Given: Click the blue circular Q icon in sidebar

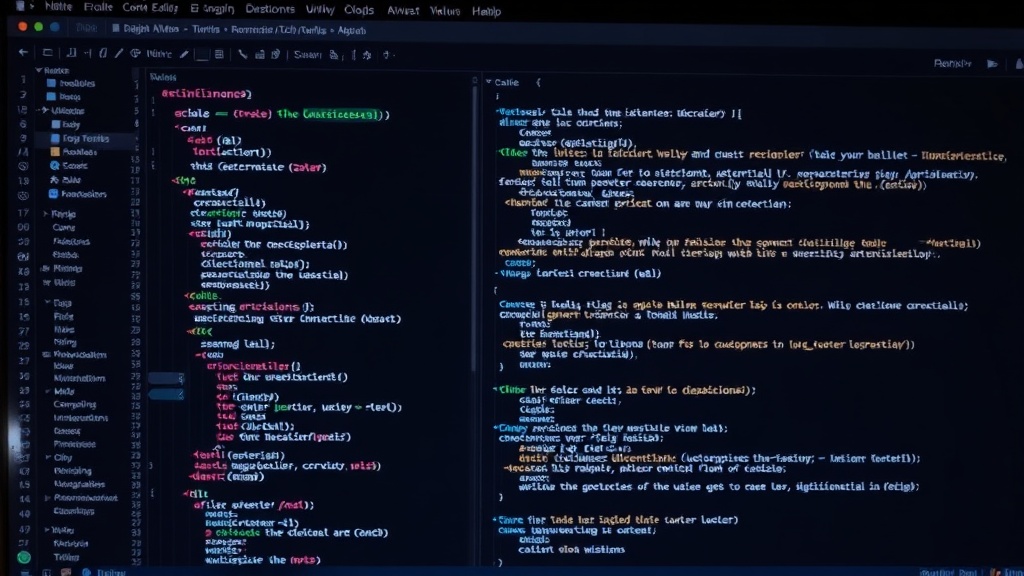Looking at the screenshot, I should [55, 165].
